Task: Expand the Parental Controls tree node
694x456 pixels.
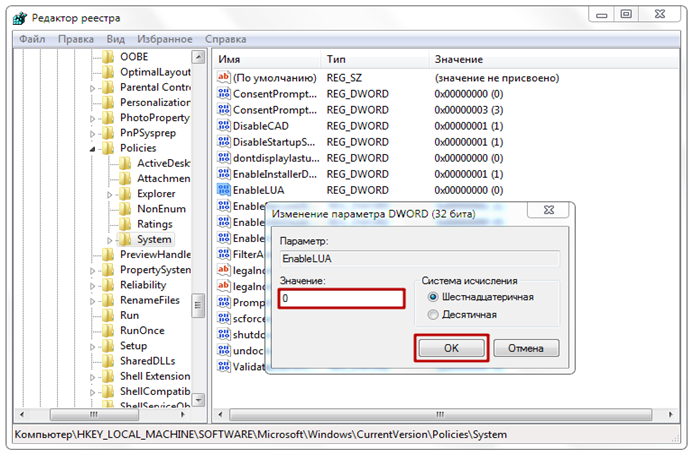Action: tap(94, 88)
